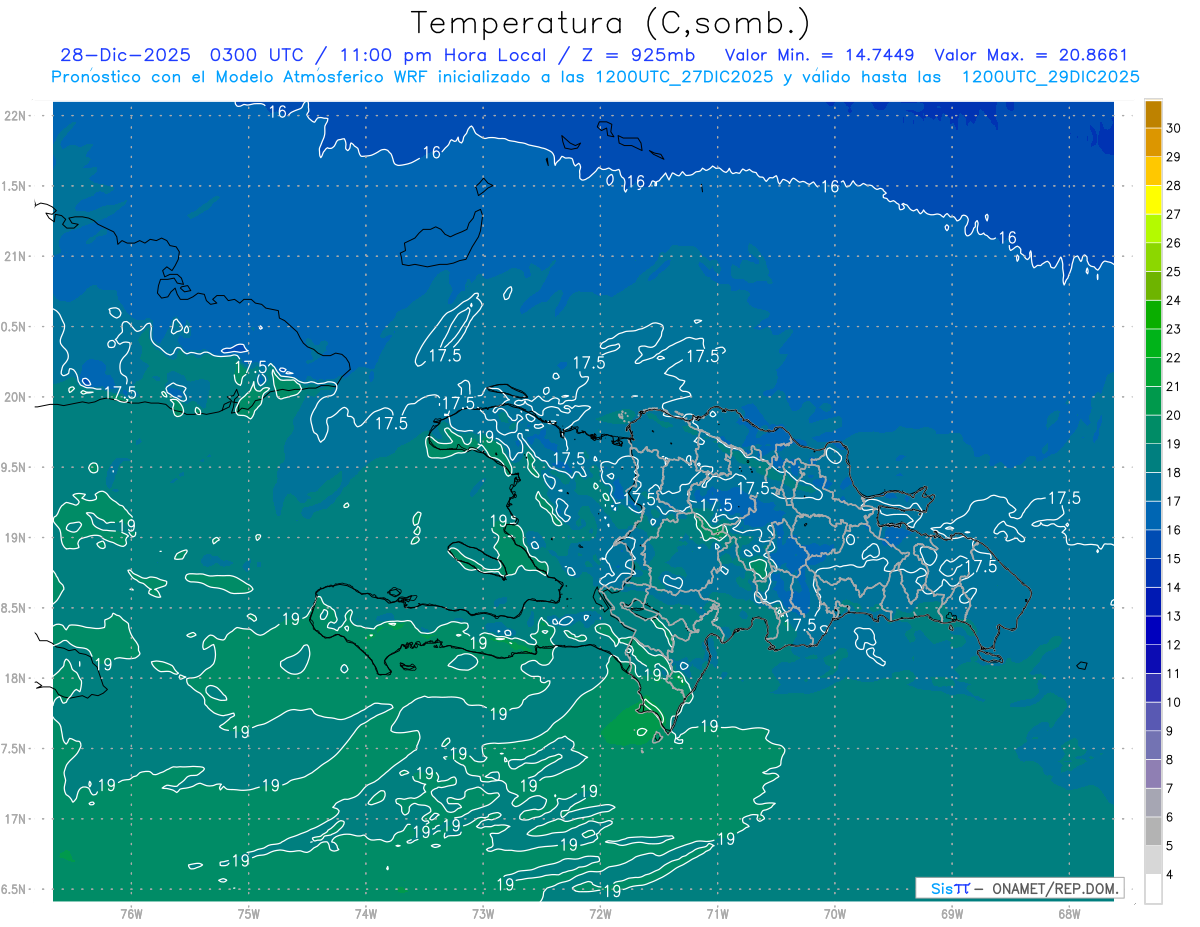Click the title 'Temperatura (C,somb.)'
The height and width of the screenshot is (927, 1200).
611,23
